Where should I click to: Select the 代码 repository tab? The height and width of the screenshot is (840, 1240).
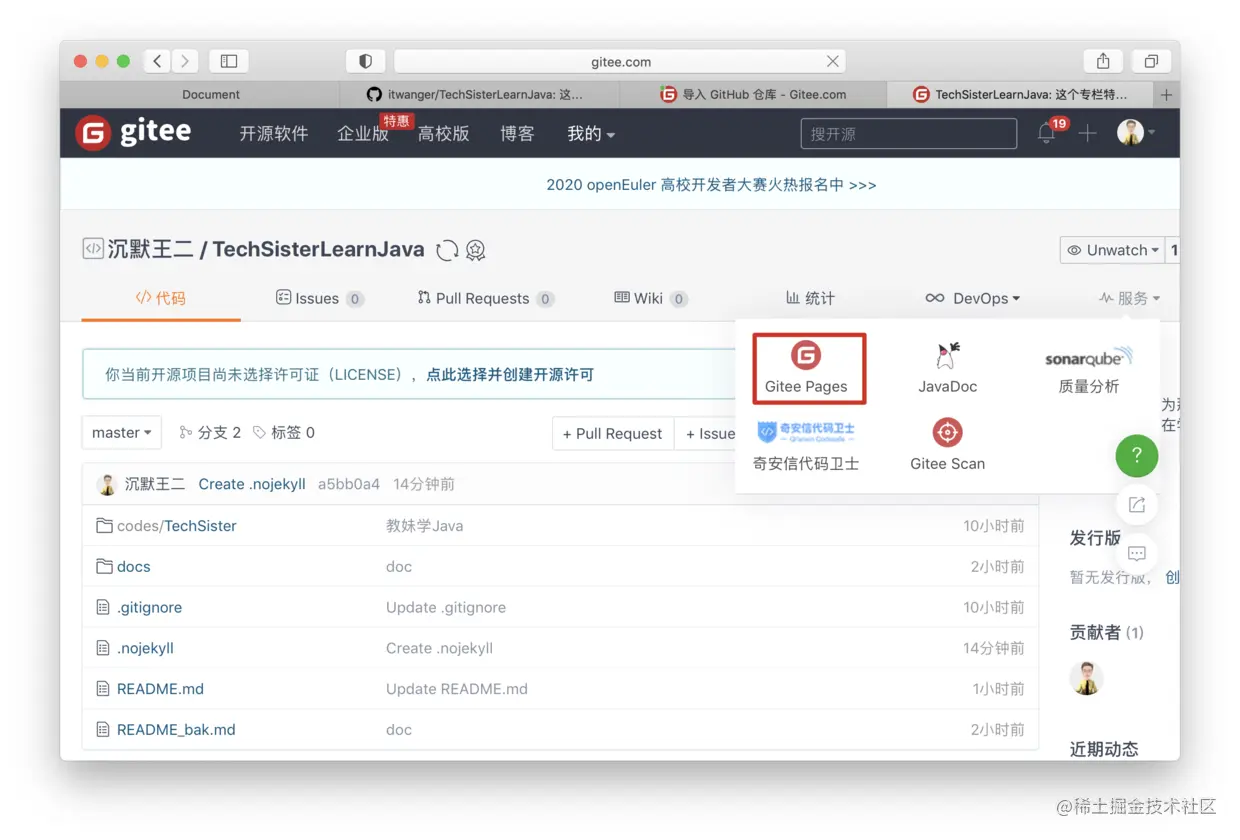161,298
